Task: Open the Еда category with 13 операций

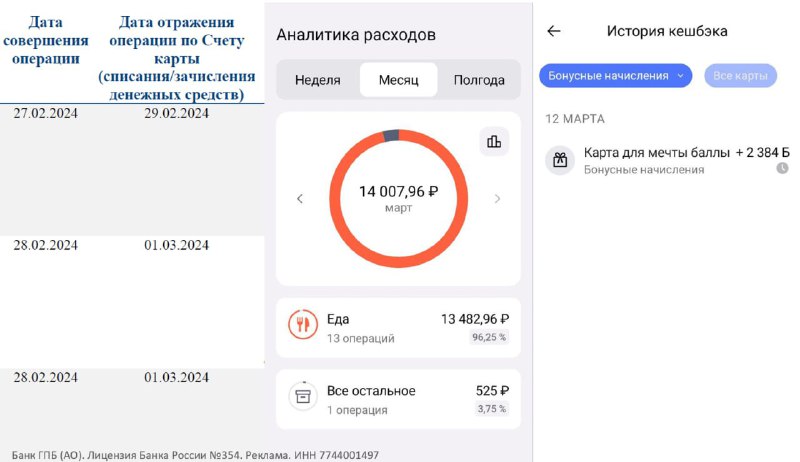Action: [398, 328]
